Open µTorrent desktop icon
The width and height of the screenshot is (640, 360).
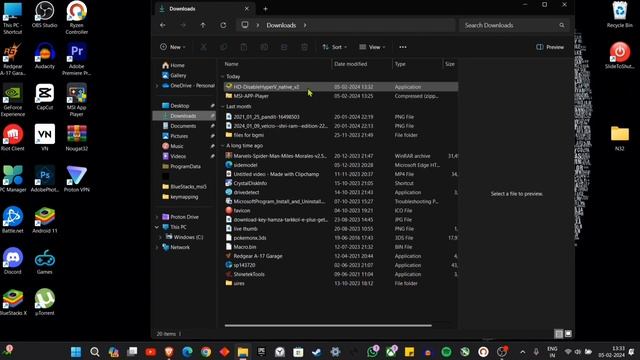44,302
